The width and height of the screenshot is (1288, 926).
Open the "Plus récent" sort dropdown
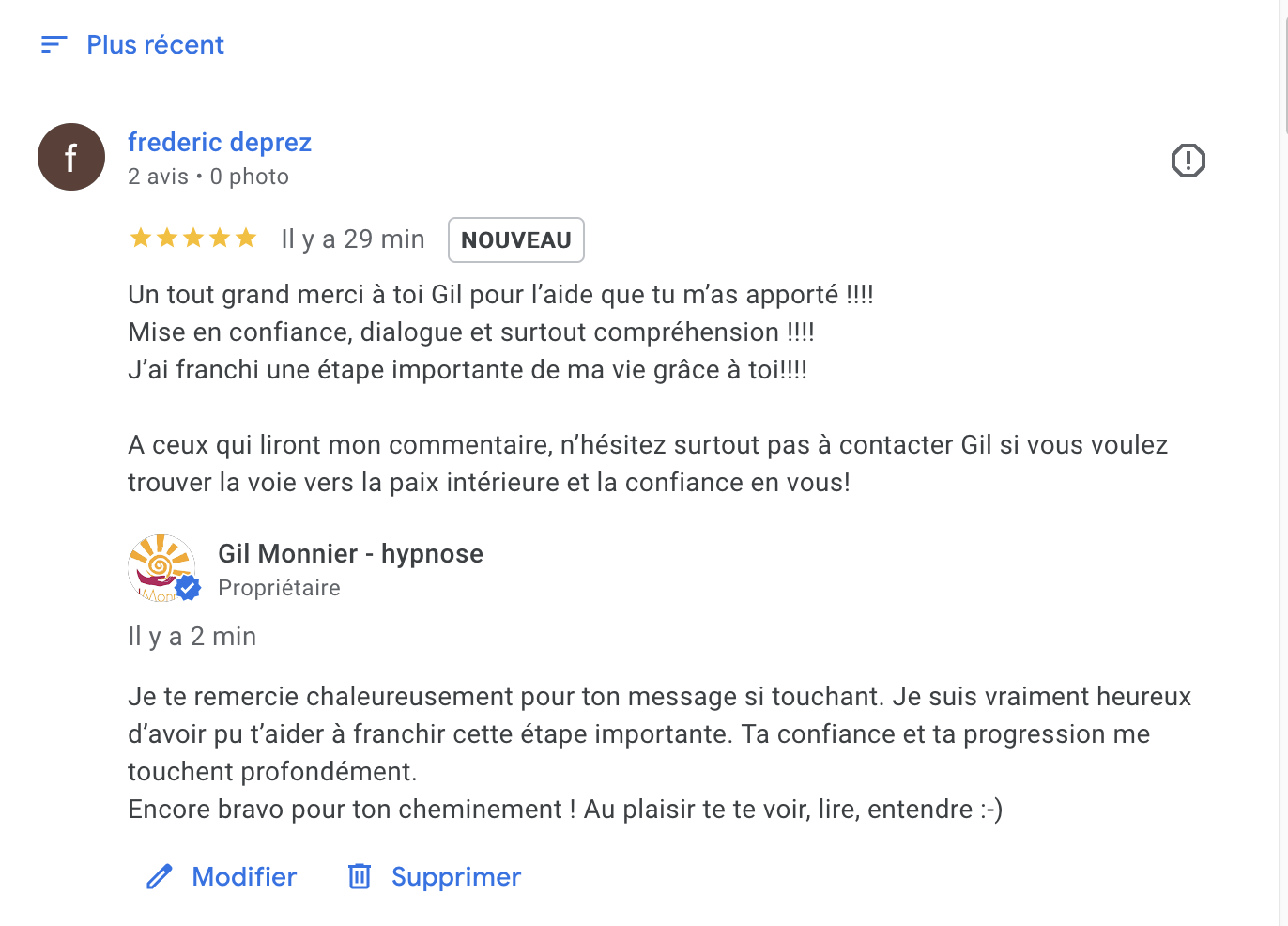pos(155,45)
